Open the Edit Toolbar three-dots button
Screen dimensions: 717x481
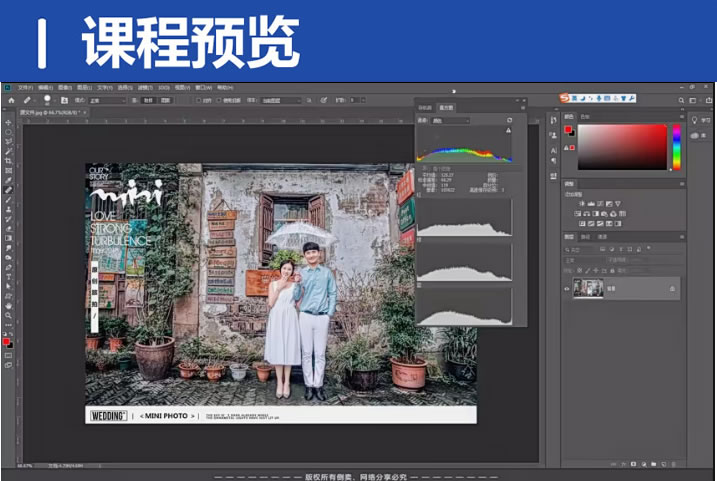click(8, 325)
